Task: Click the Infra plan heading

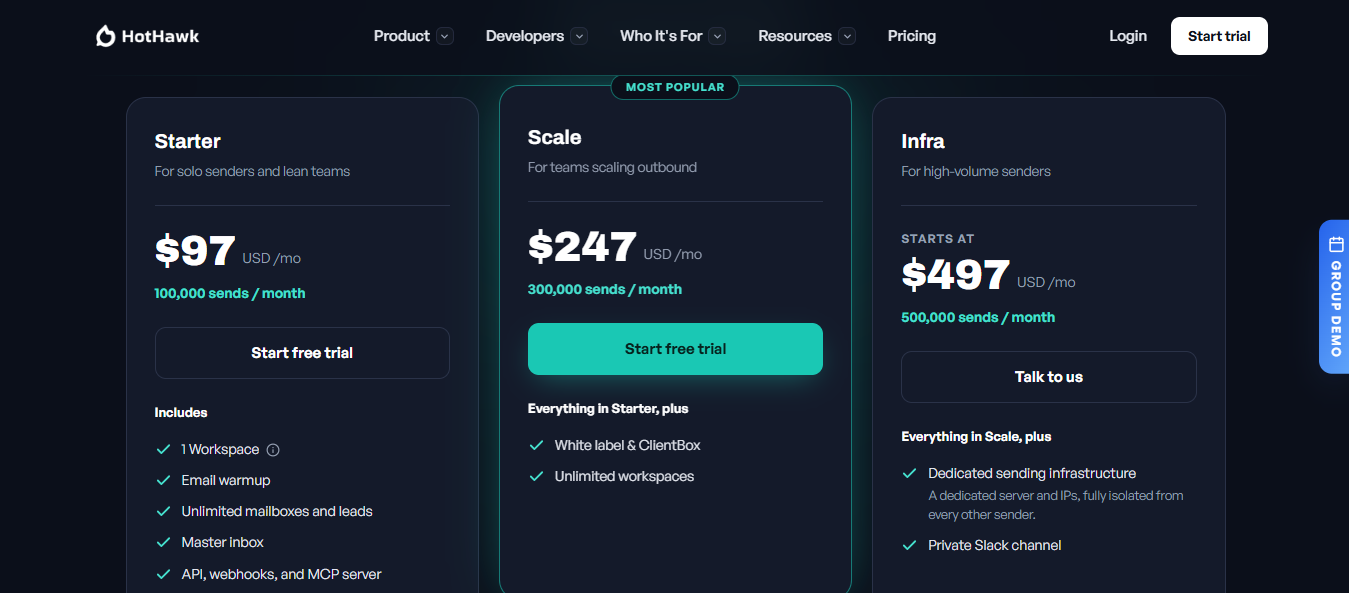Action: click(x=923, y=141)
